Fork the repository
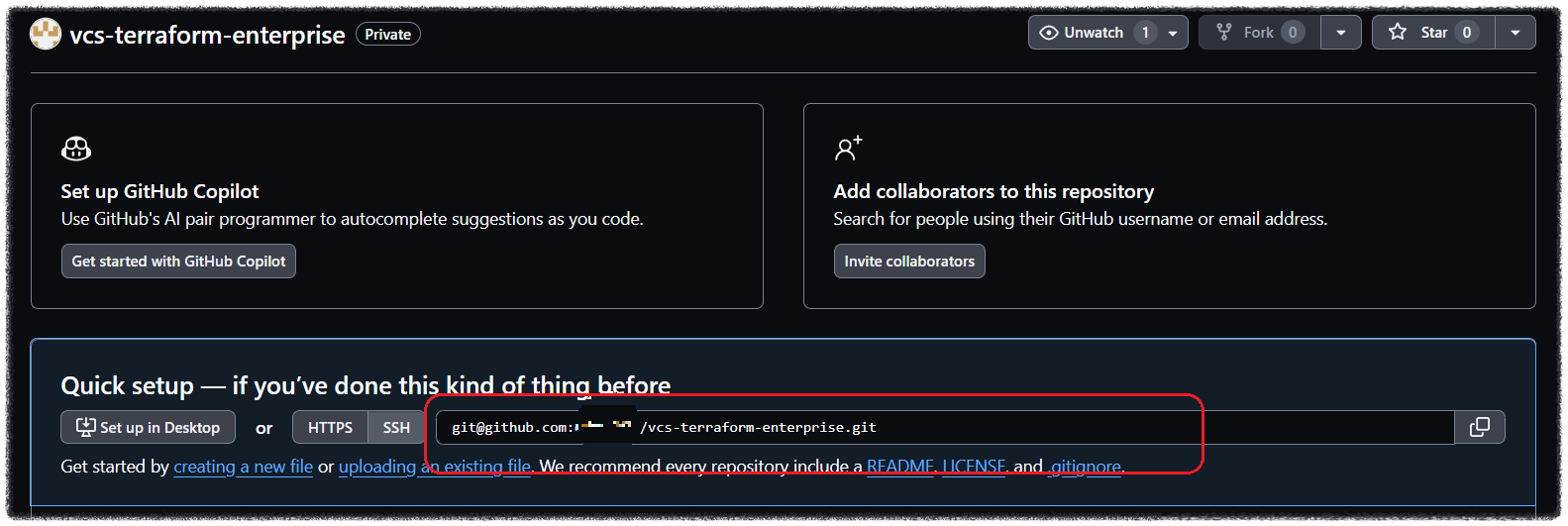The image size is (1568, 526). [1260, 33]
